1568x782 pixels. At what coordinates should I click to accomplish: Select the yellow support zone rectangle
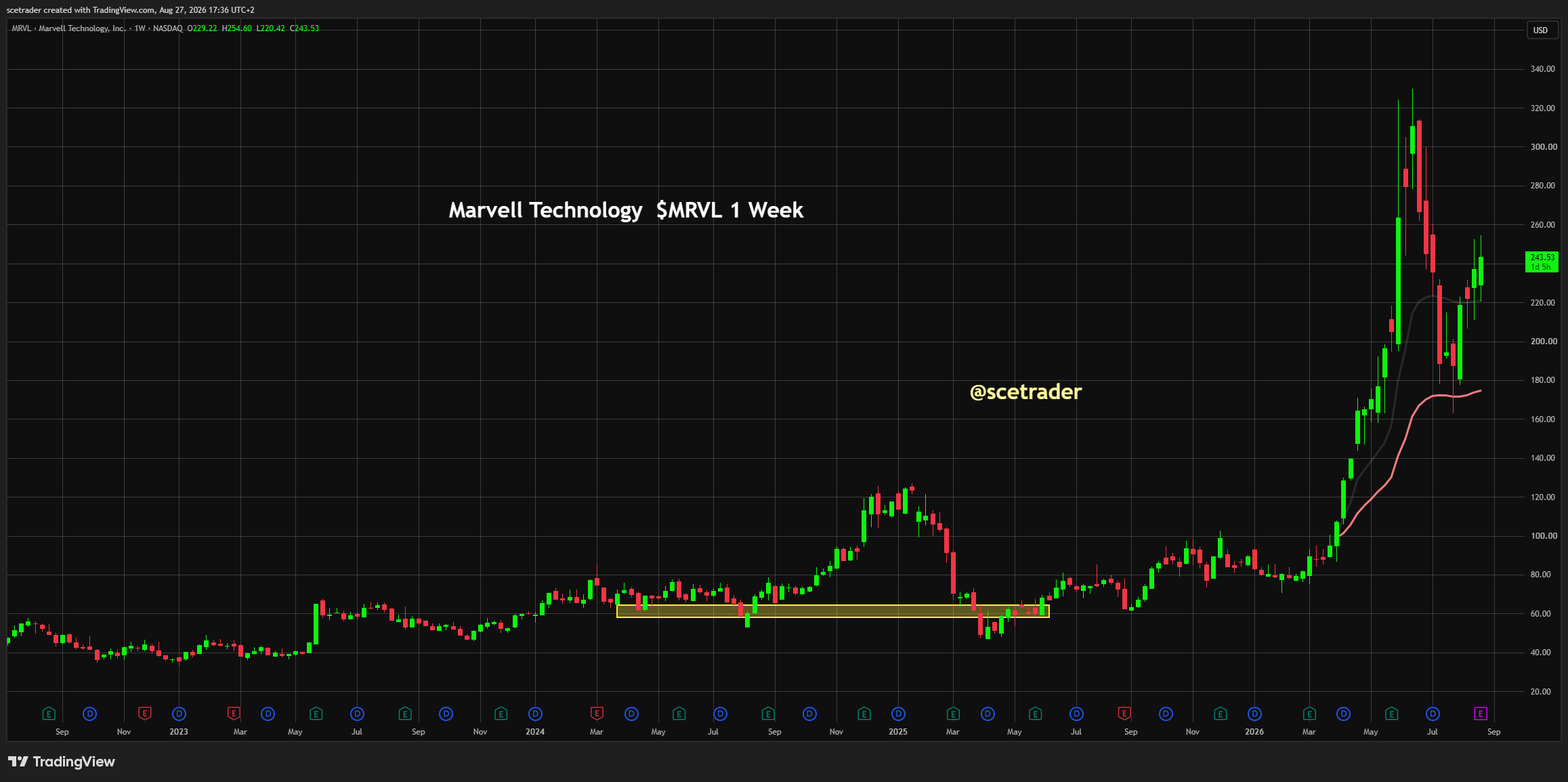coord(832,611)
